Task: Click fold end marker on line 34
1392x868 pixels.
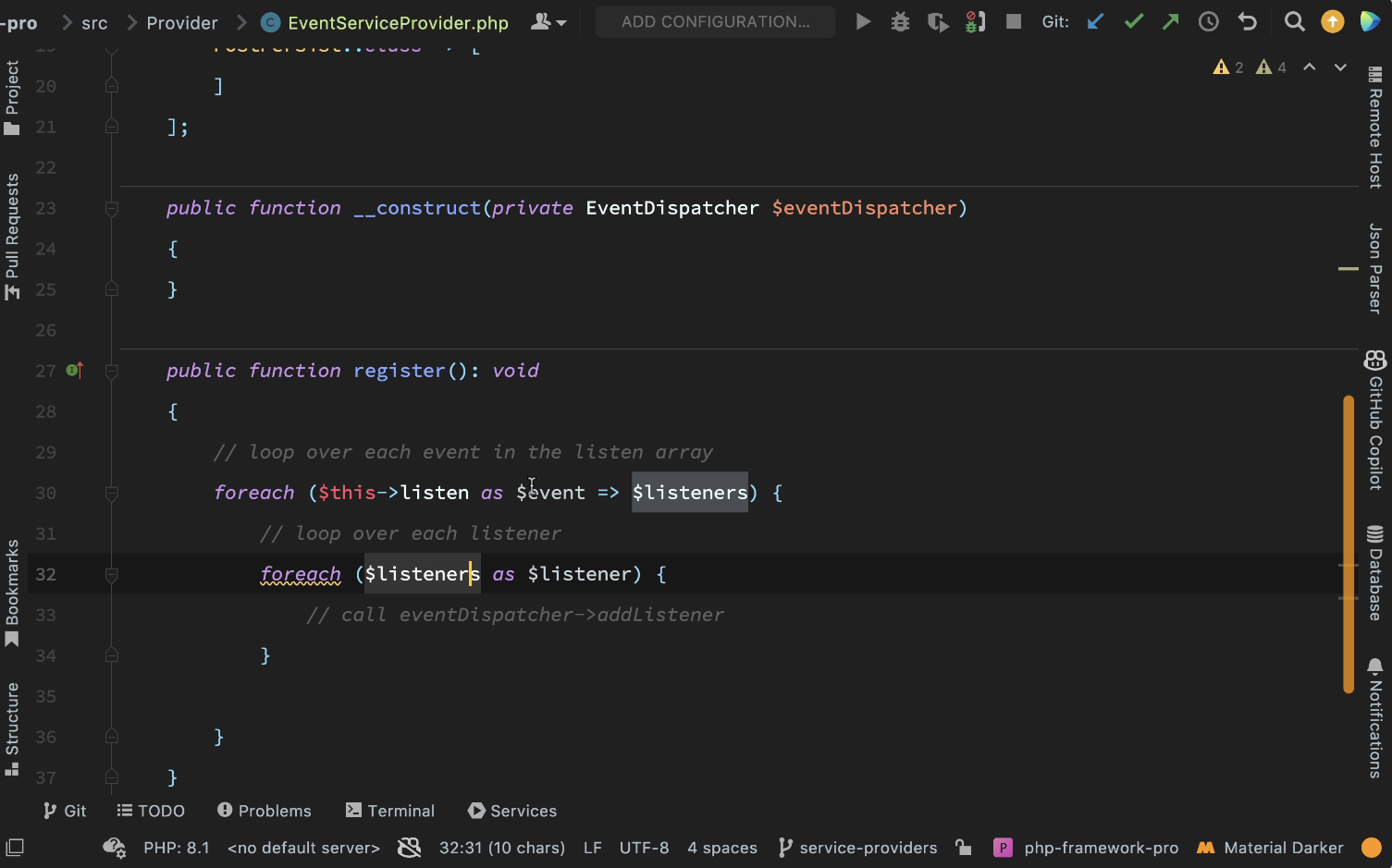Action: (111, 655)
